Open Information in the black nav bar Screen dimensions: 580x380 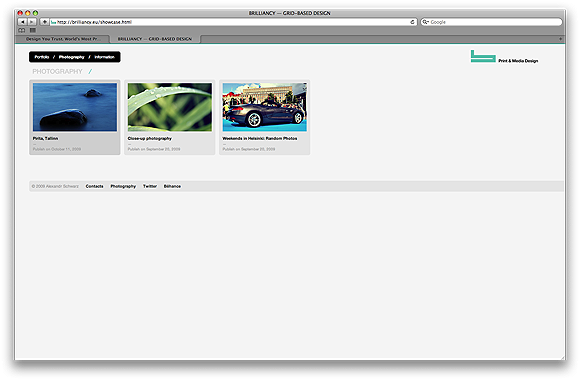coord(104,57)
